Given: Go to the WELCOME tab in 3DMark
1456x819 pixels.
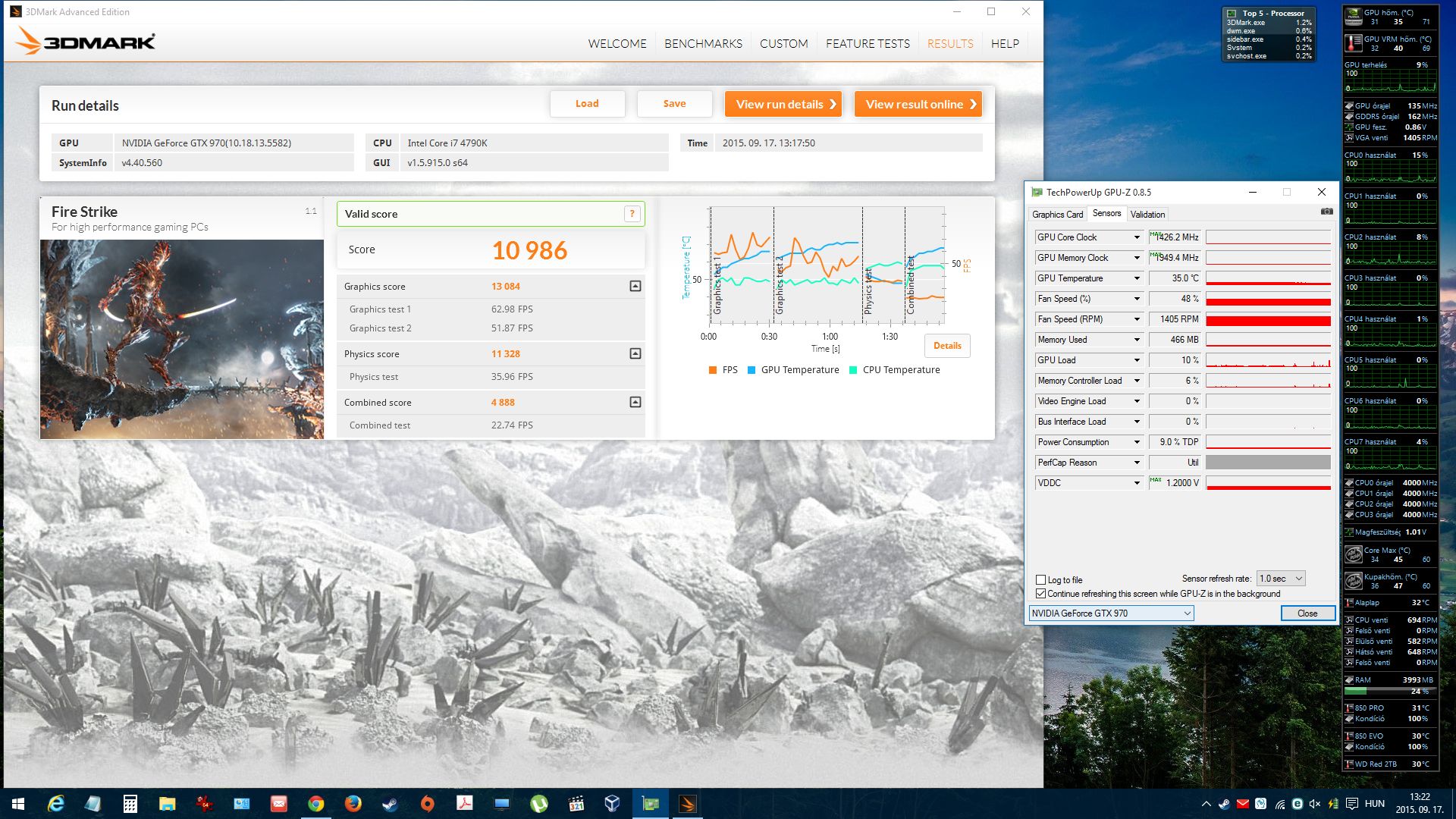Looking at the screenshot, I should (617, 44).
